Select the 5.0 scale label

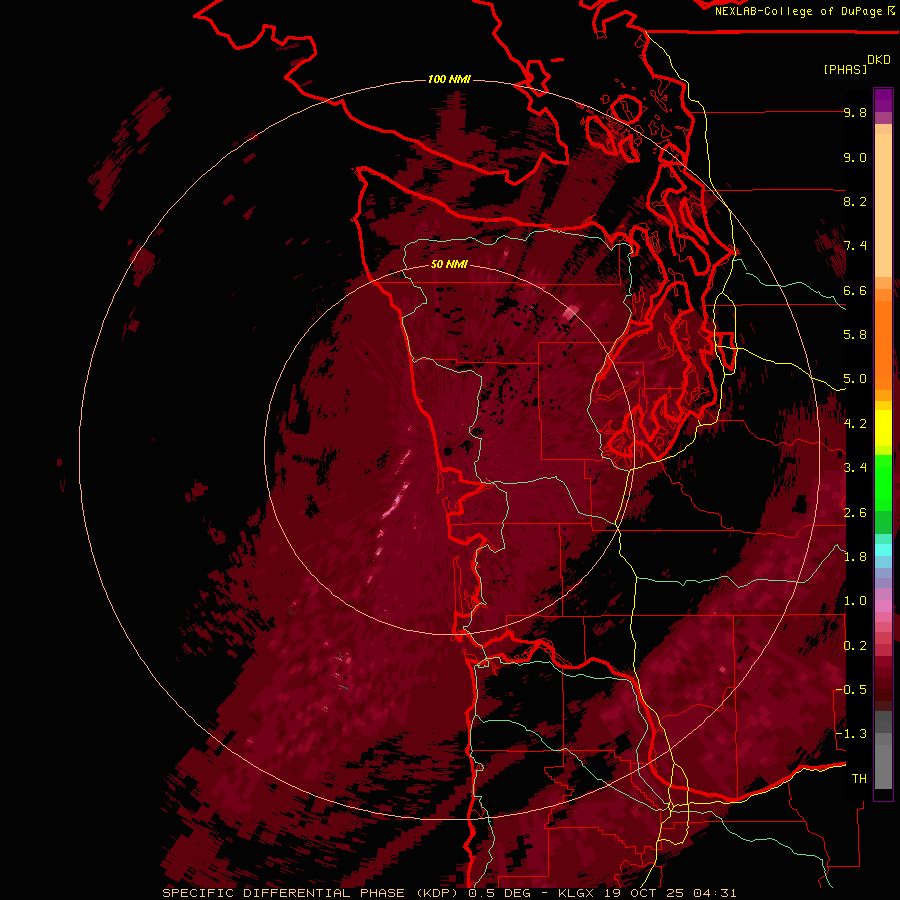[x=855, y=379]
